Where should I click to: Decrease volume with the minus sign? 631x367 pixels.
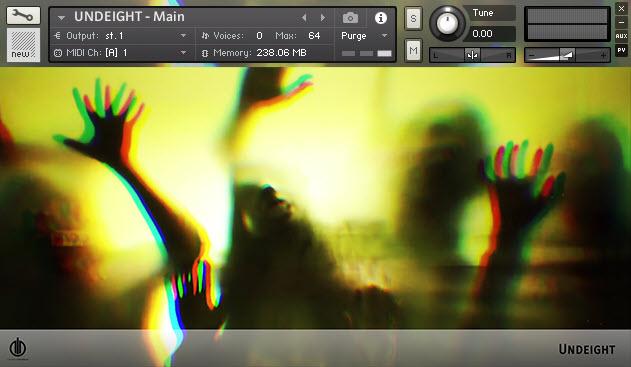532,56
